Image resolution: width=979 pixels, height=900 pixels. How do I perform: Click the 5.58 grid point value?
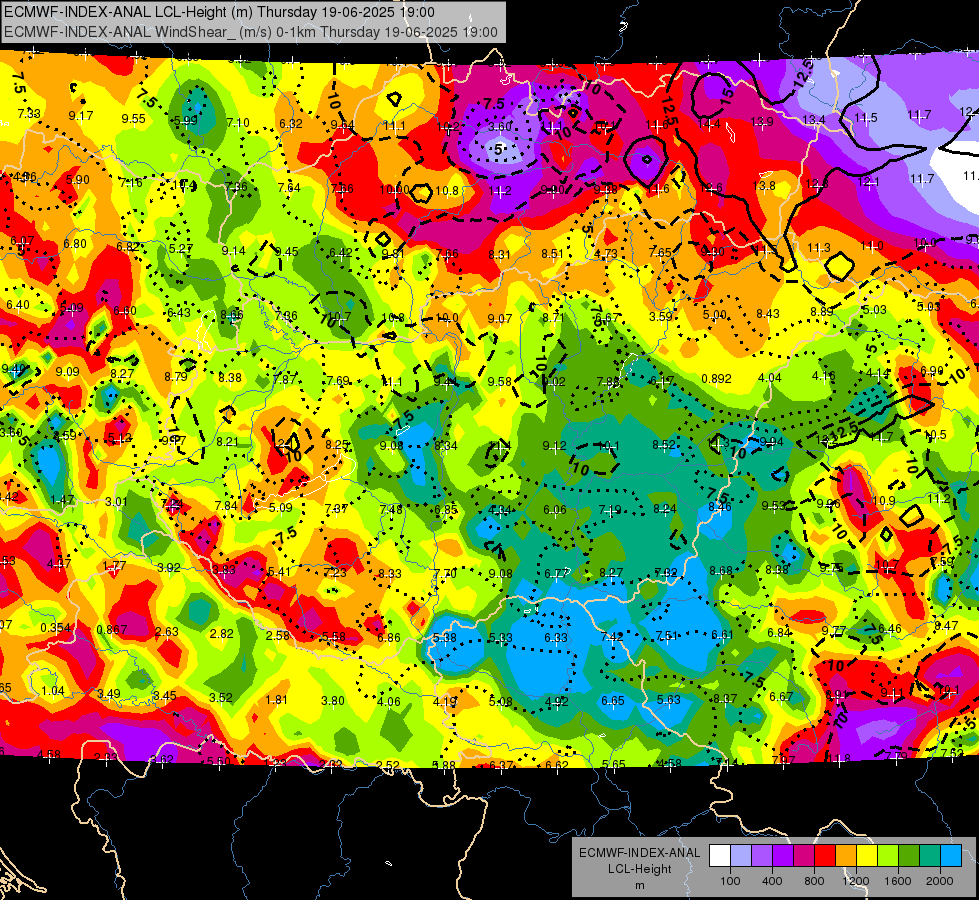pos(334,636)
